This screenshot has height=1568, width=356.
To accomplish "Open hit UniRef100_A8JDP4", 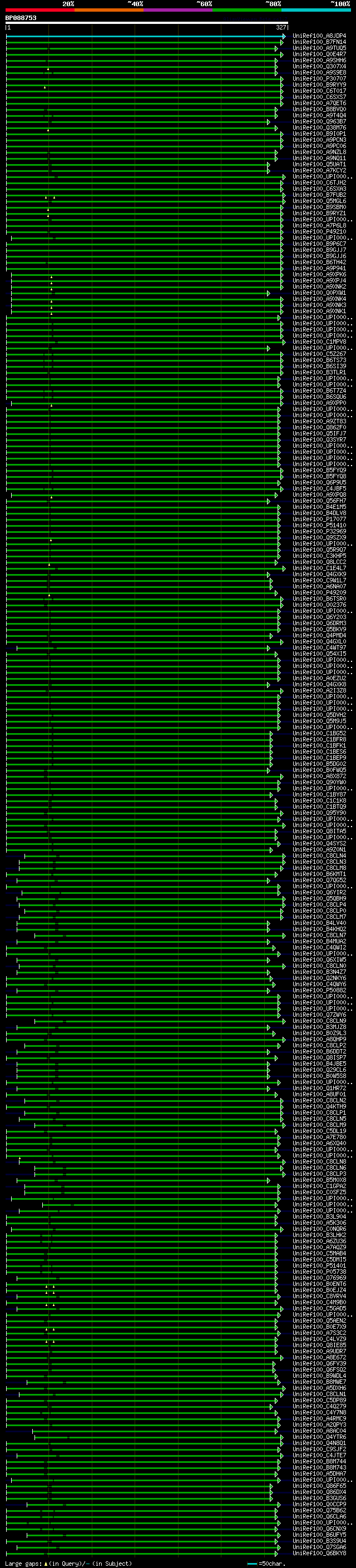I will pyautogui.click(x=319, y=36).
